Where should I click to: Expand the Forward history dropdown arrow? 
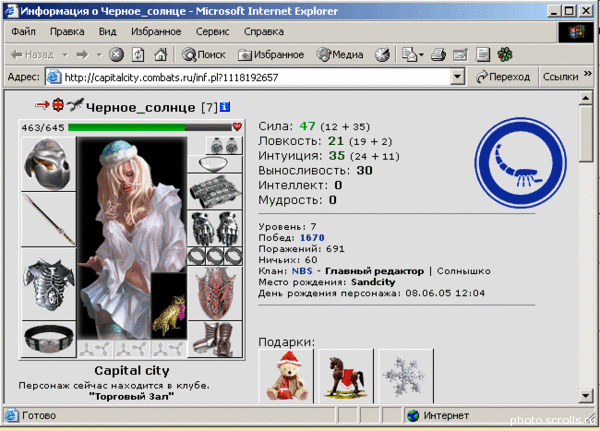tap(99, 55)
